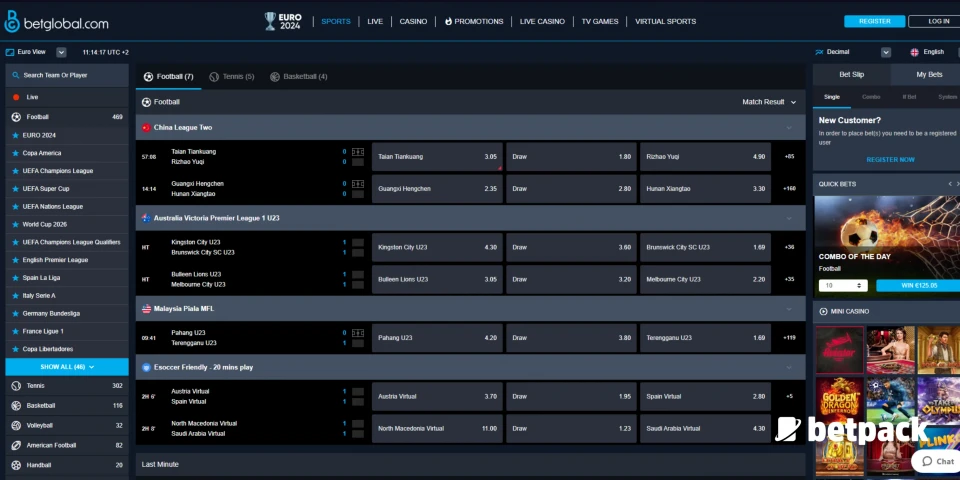Open SPORTS in top navigation

coord(336,21)
